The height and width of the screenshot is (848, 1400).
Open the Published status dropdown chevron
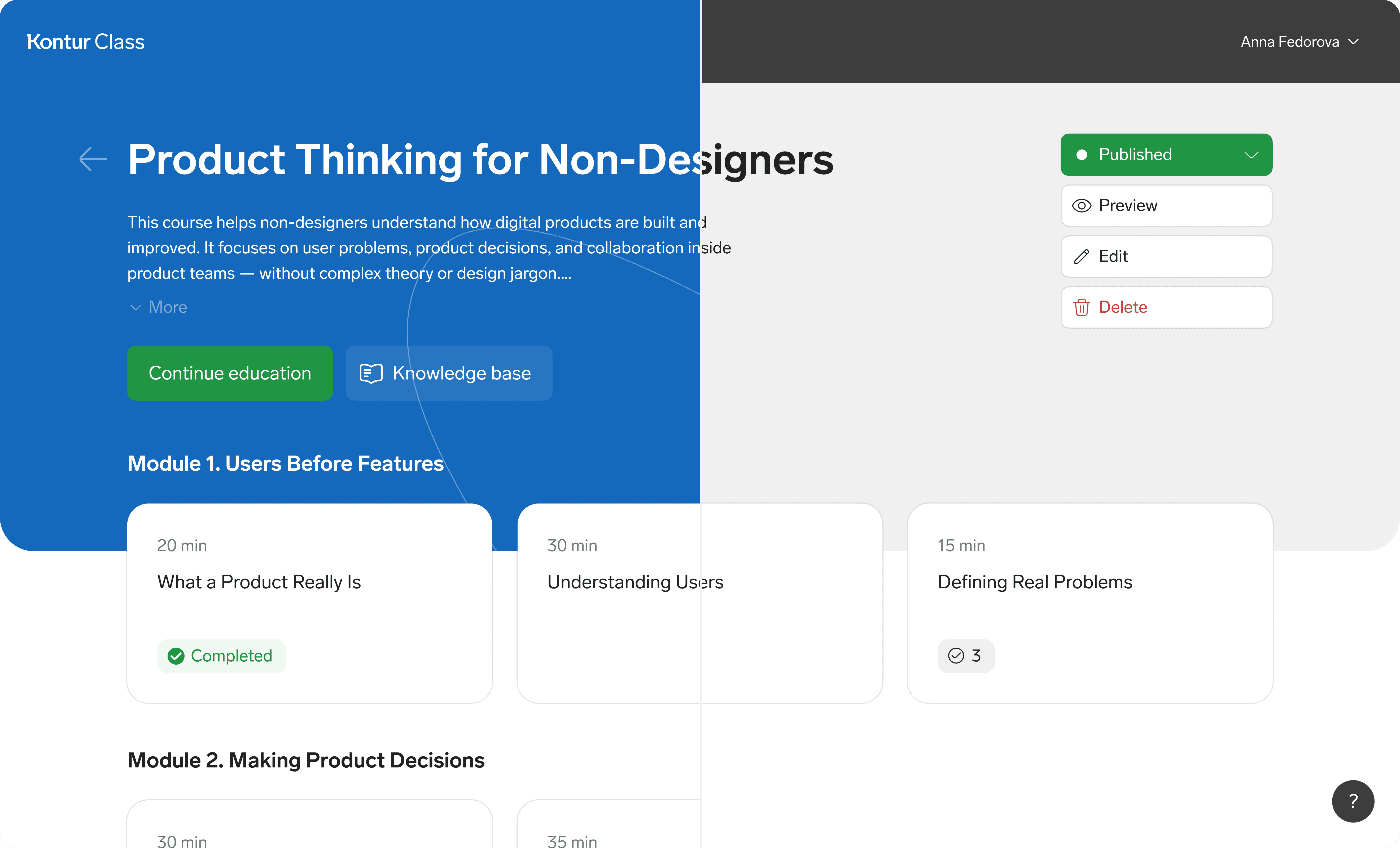coord(1251,154)
